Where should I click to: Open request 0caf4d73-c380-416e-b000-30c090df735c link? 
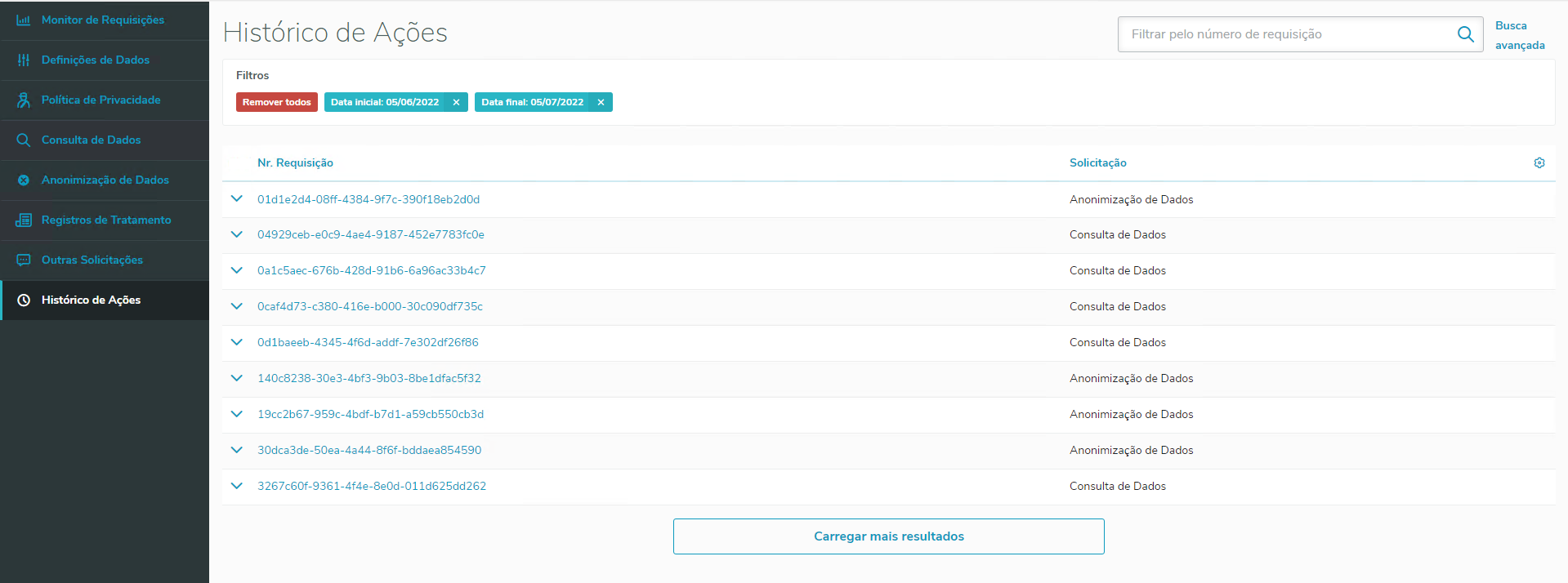(x=370, y=306)
